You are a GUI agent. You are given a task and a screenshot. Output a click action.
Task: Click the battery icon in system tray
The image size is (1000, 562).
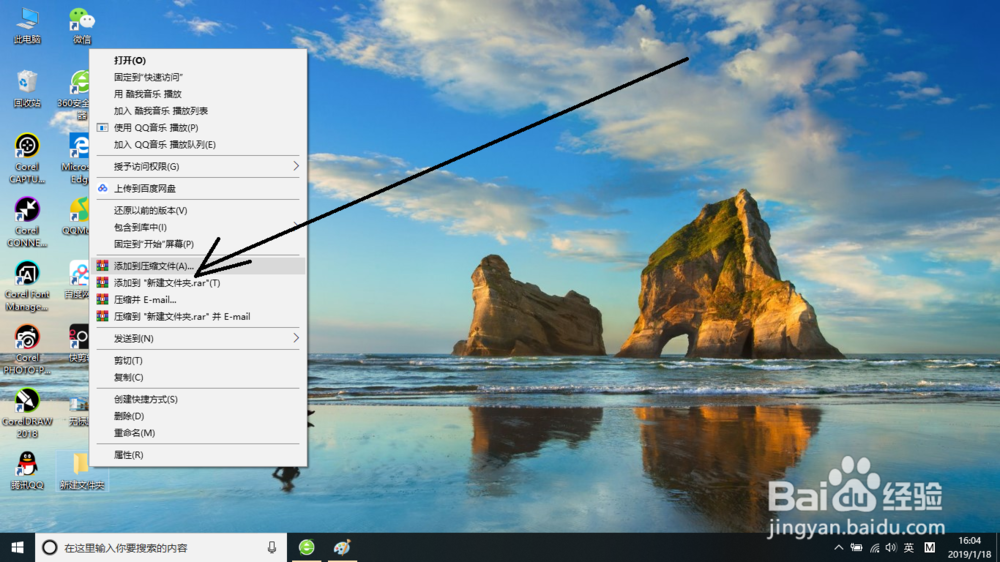pos(857,547)
